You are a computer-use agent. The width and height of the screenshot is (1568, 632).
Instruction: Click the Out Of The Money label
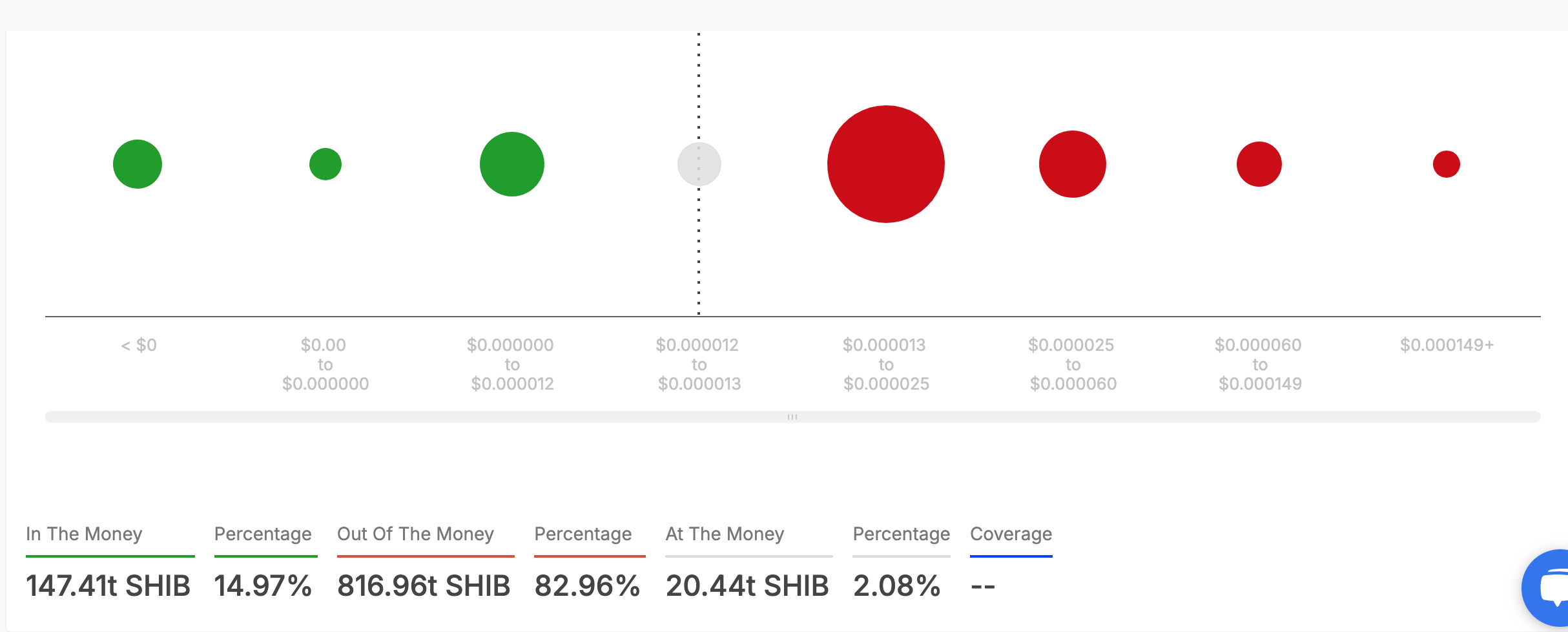point(415,534)
